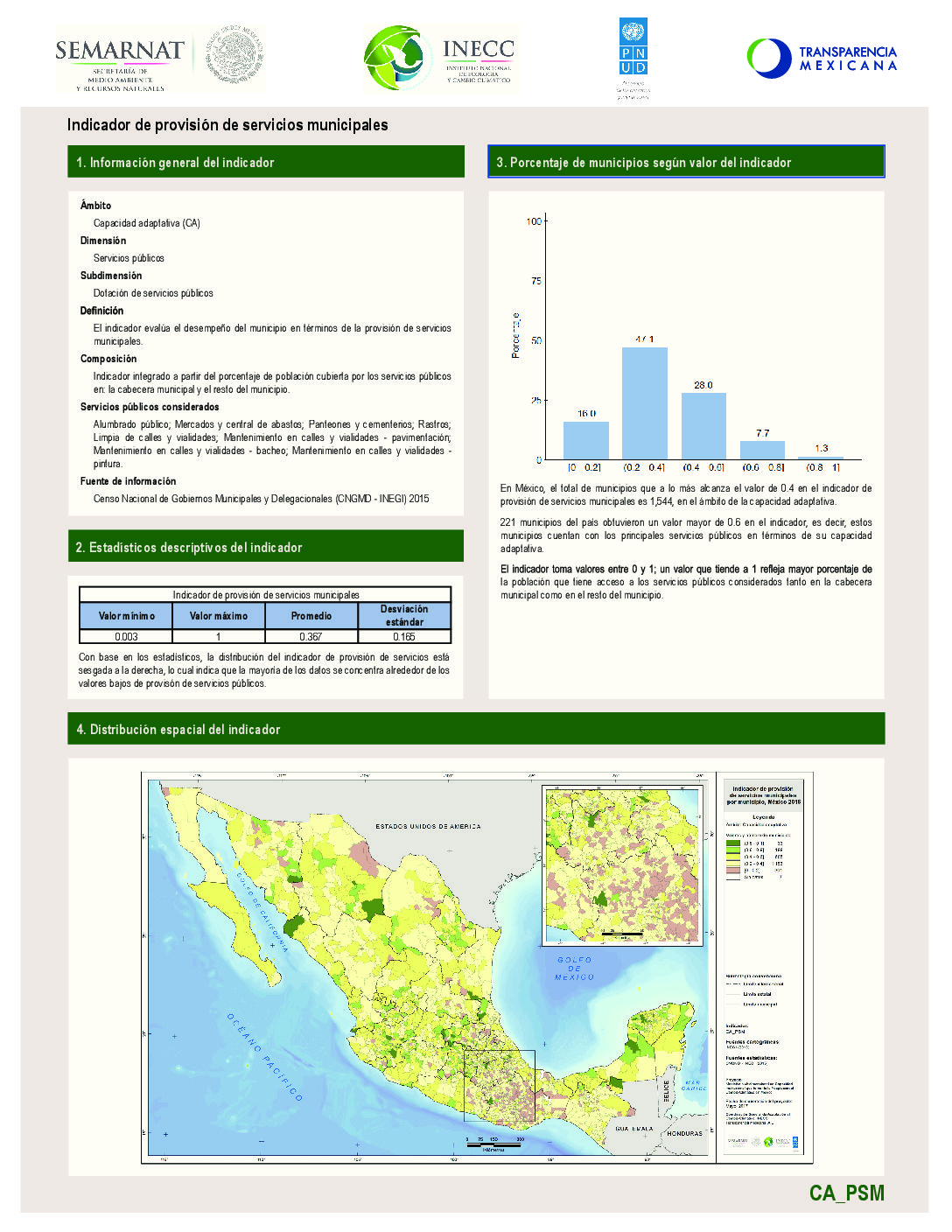Click the 'Servicios públicos considerados' label
Viewport: 952px width, 1232px height.
[150, 407]
